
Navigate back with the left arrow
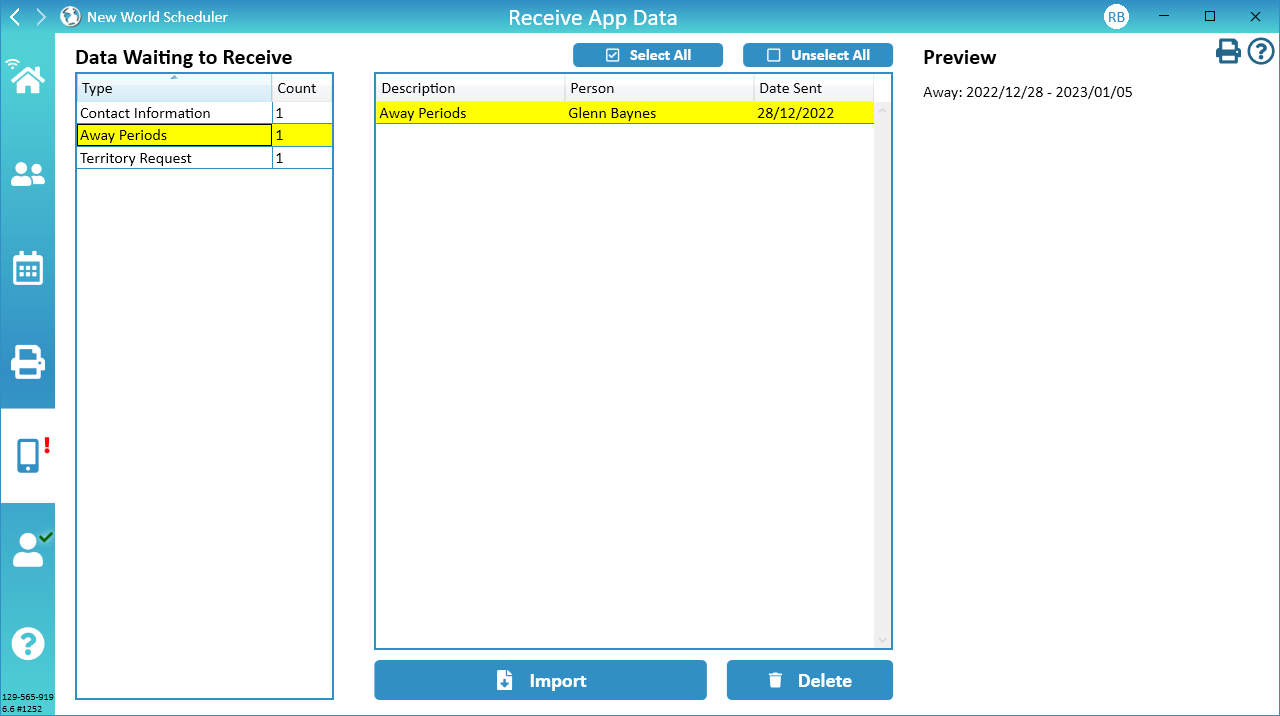click(x=14, y=17)
